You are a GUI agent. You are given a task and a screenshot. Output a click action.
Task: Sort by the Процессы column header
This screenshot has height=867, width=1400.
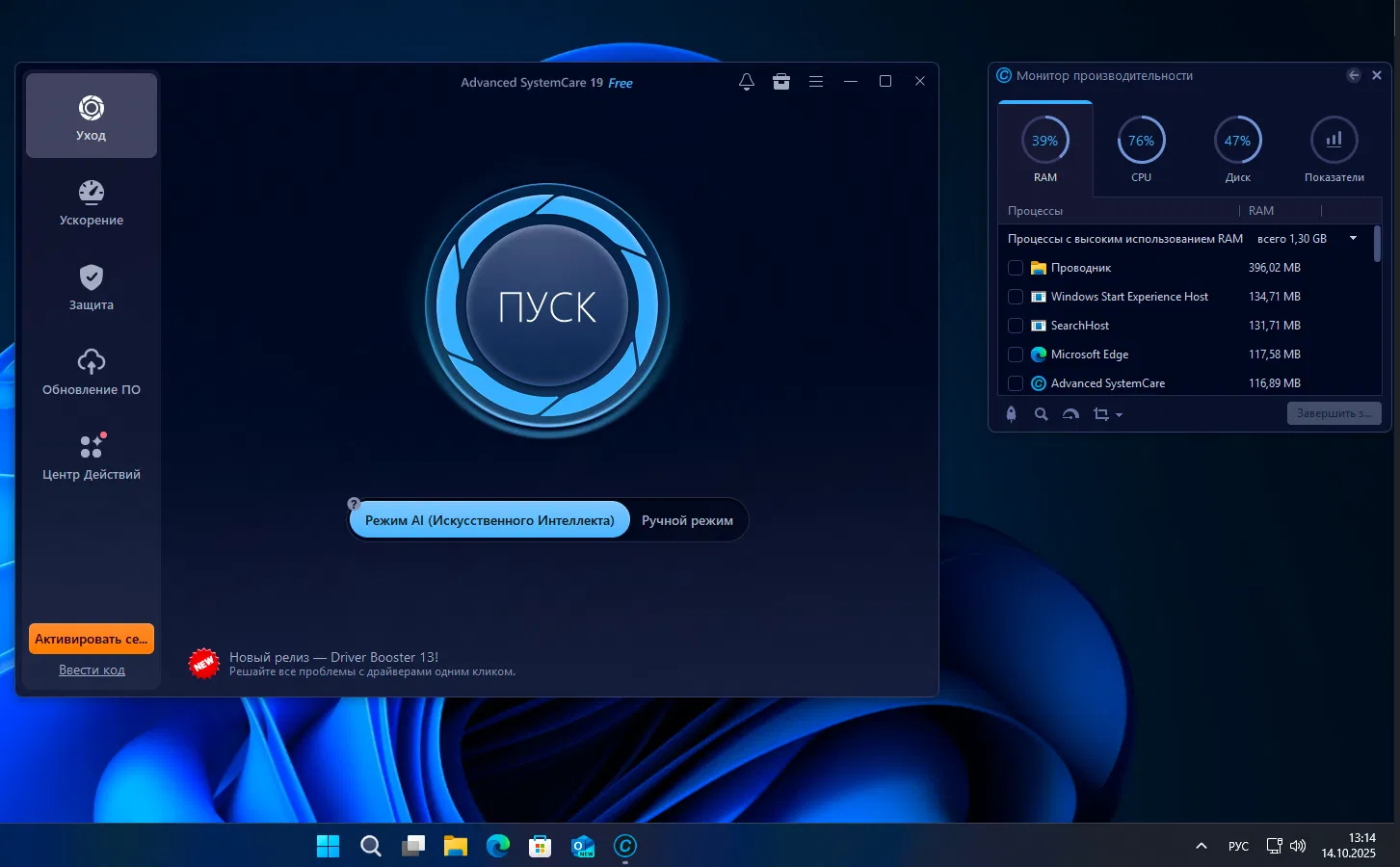(x=1035, y=210)
